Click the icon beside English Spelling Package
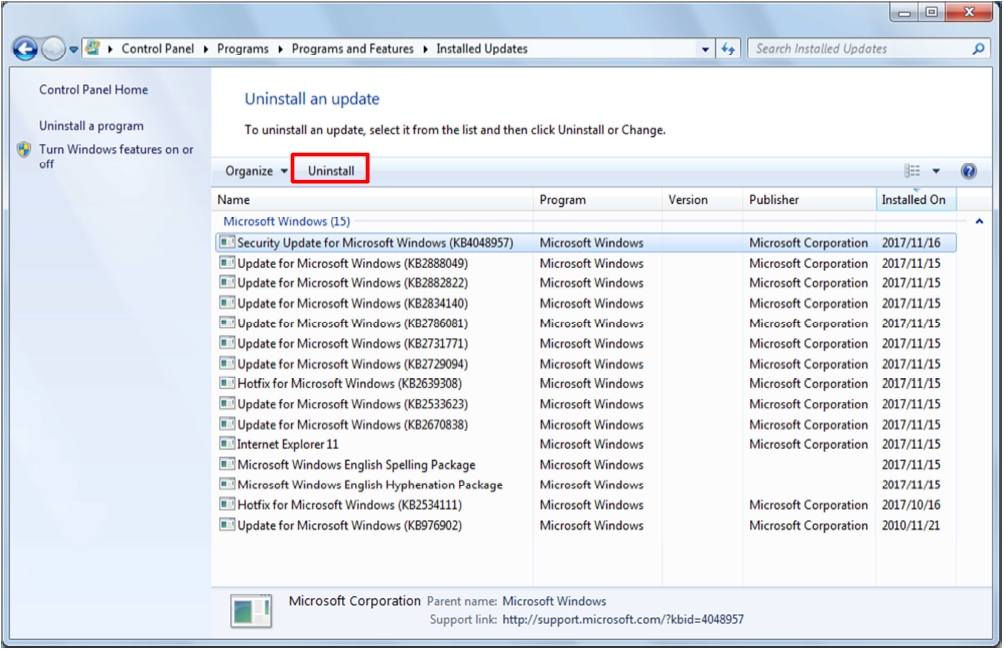Screen dimensions: 1004x649 pos(227,464)
